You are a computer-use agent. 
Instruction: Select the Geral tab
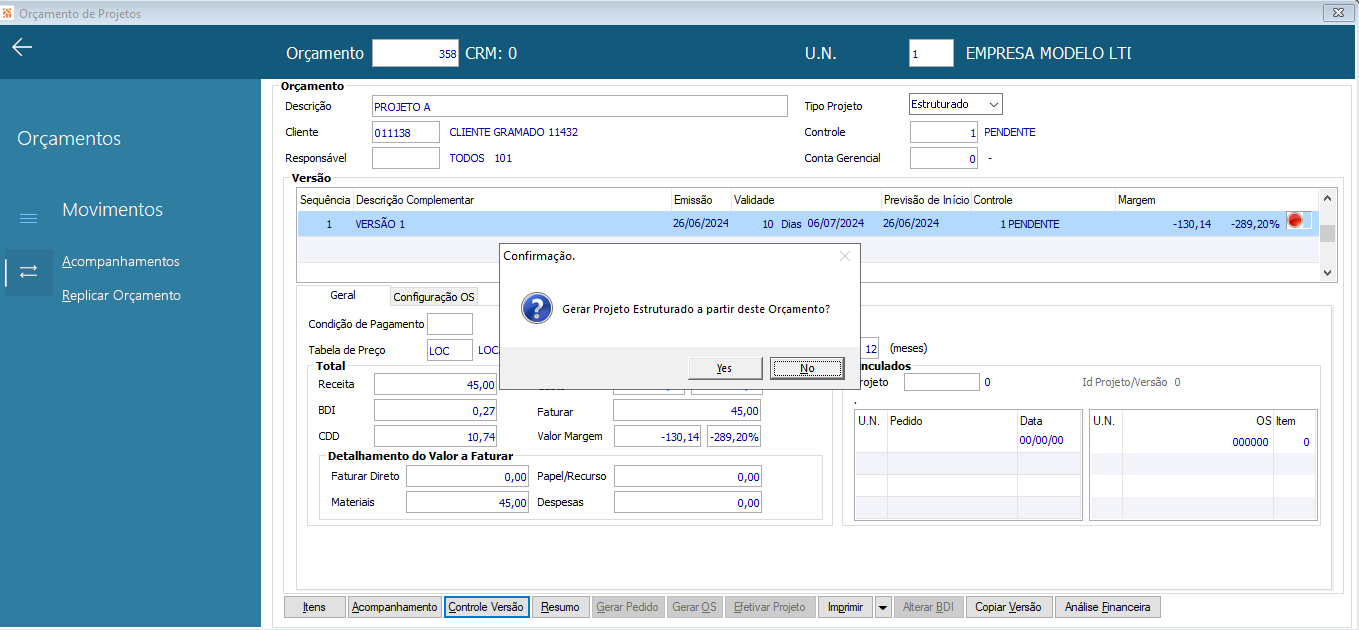click(343, 296)
